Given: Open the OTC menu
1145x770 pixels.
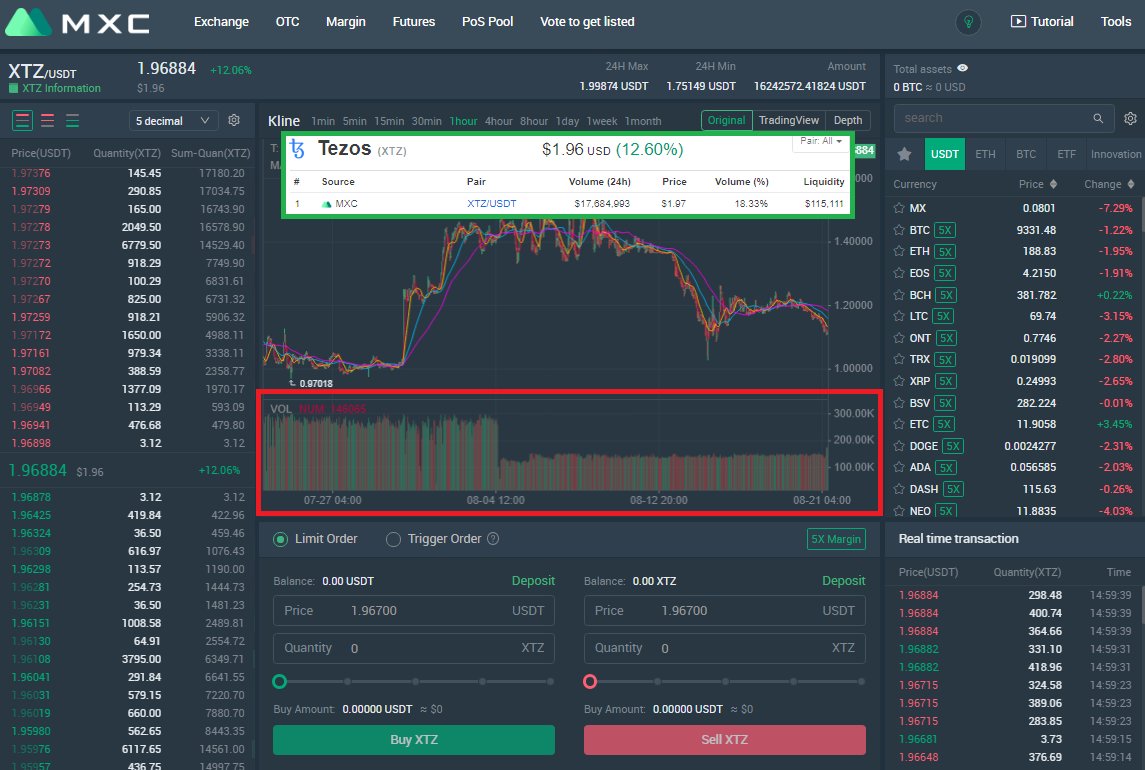Looking at the screenshot, I should [x=288, y=22].
